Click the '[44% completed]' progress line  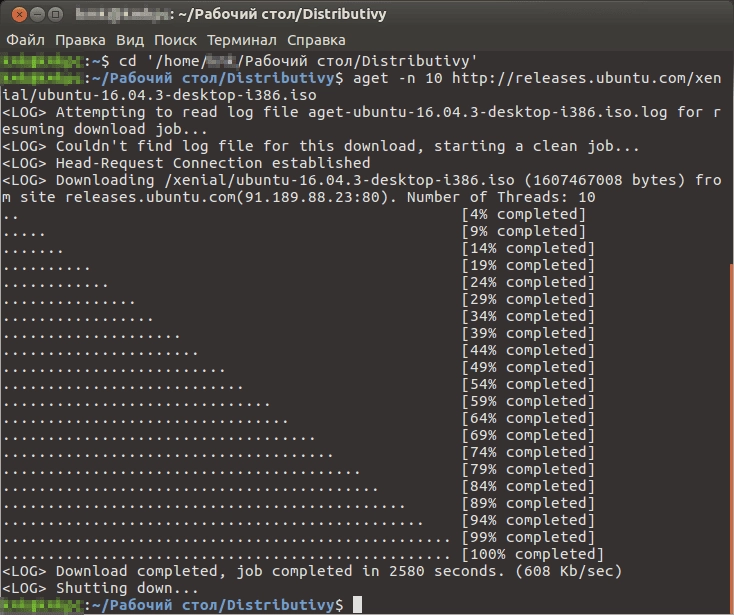point(298,350)
